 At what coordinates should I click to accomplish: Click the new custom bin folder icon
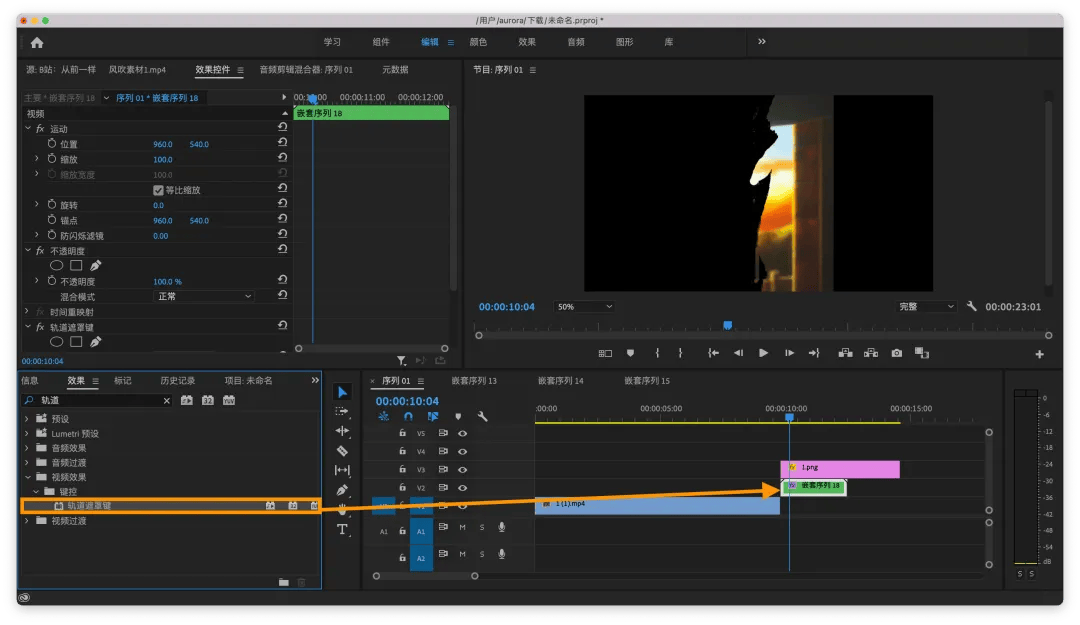pos(284,582)
